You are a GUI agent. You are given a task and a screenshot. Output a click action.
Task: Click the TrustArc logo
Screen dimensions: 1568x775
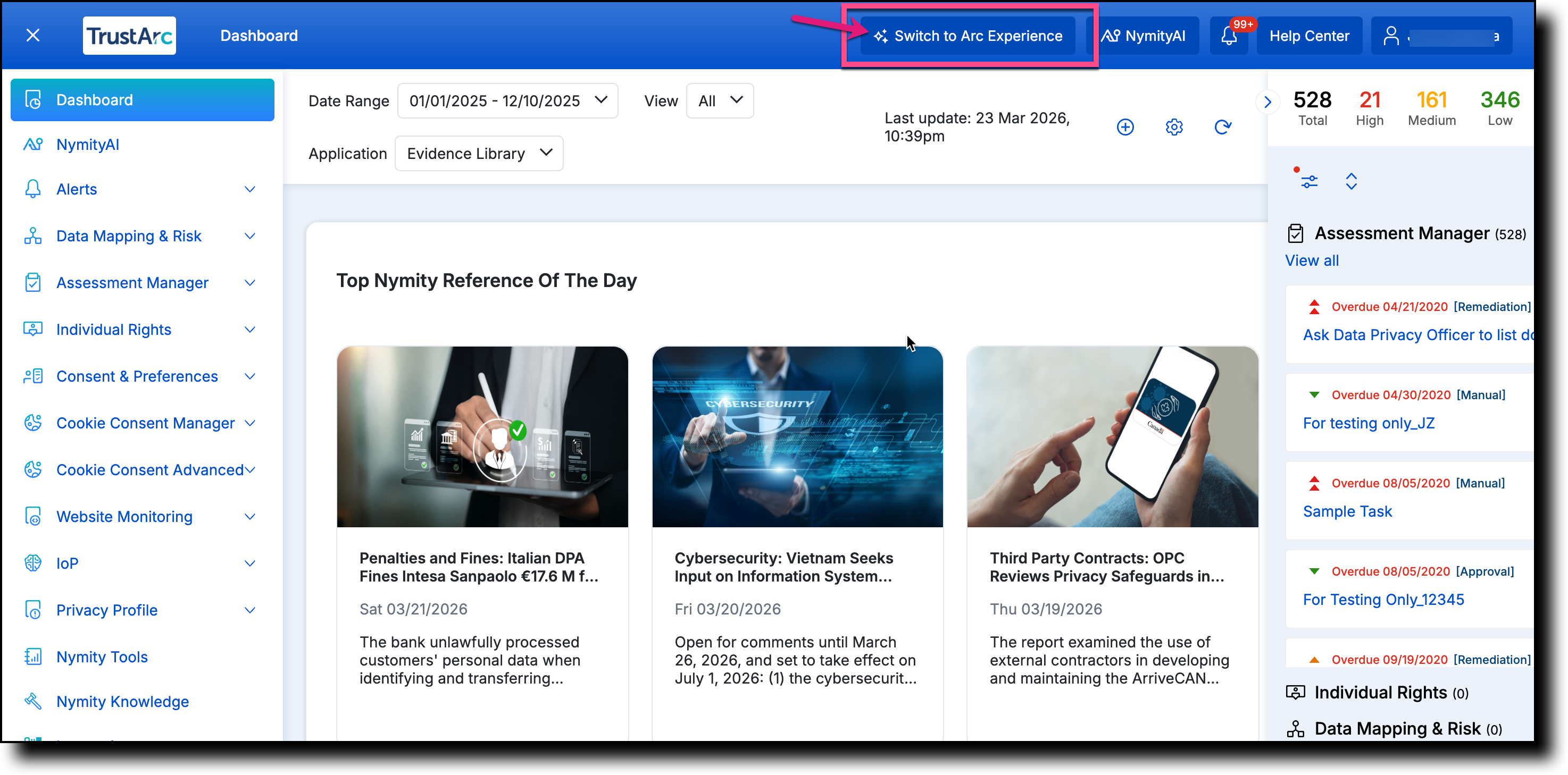click(130, 35)
